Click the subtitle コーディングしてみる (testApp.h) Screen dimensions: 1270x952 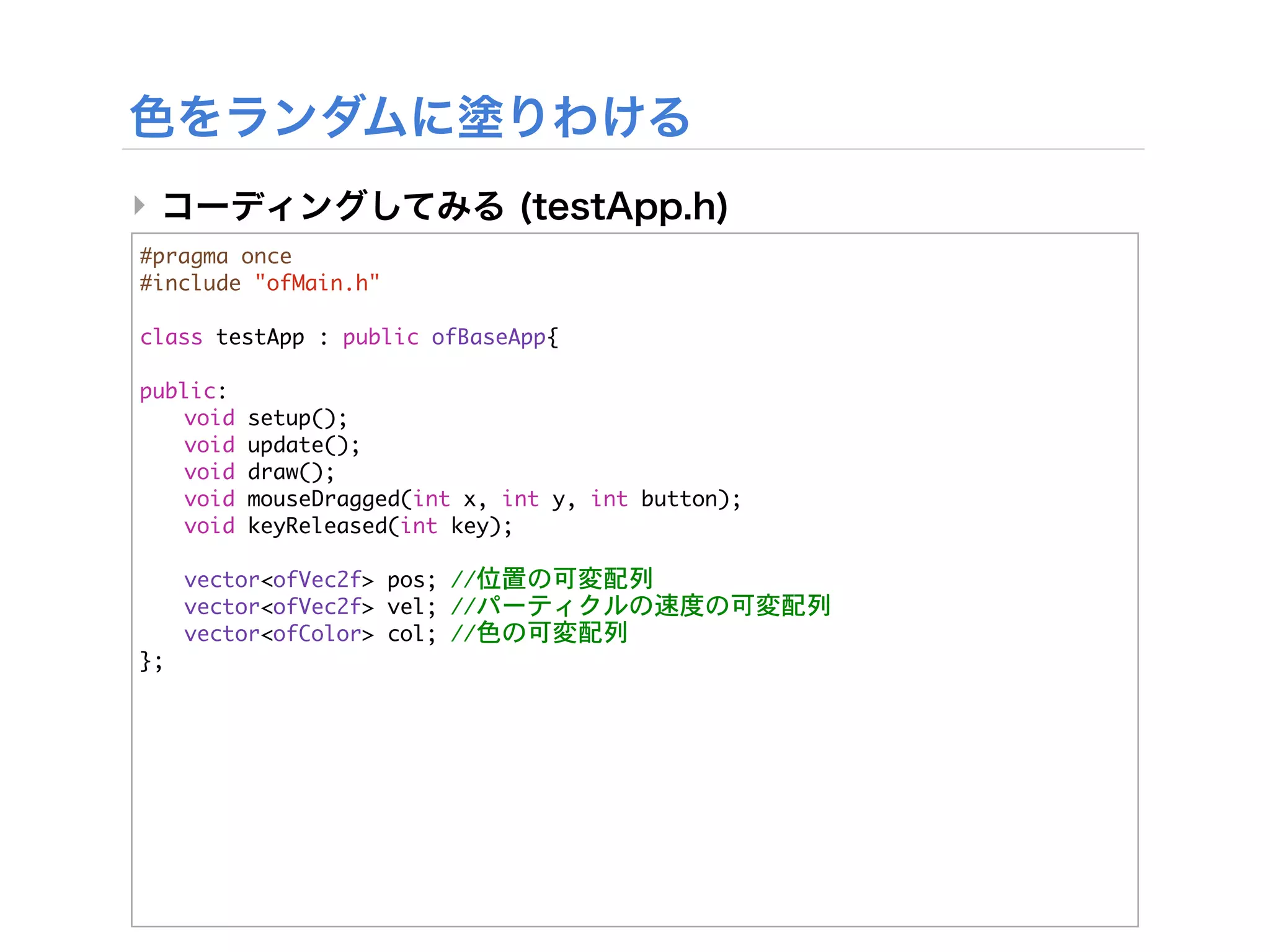[445, 206]
